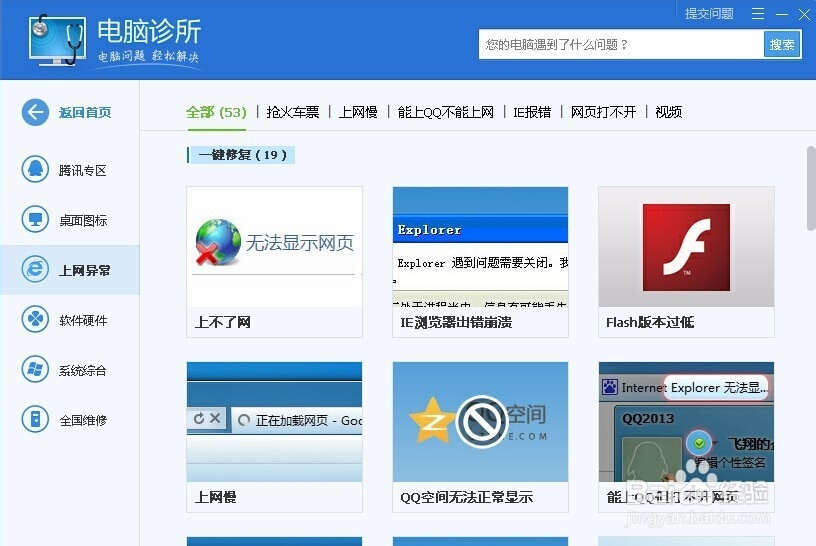
Task: Close the 电脑诊所 window
Action: (805, 14)
